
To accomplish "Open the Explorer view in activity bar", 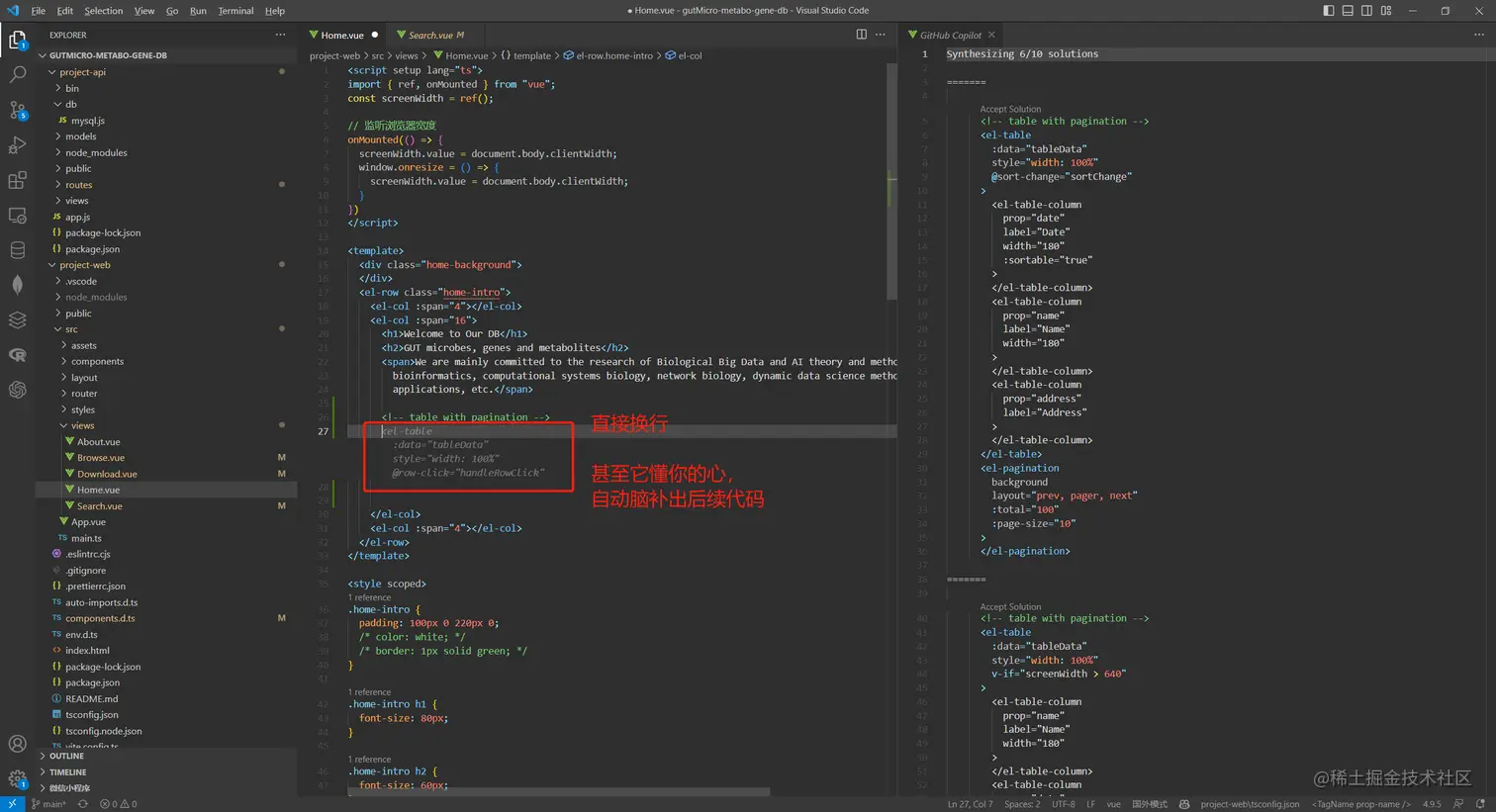I will [x=18, y=40].
